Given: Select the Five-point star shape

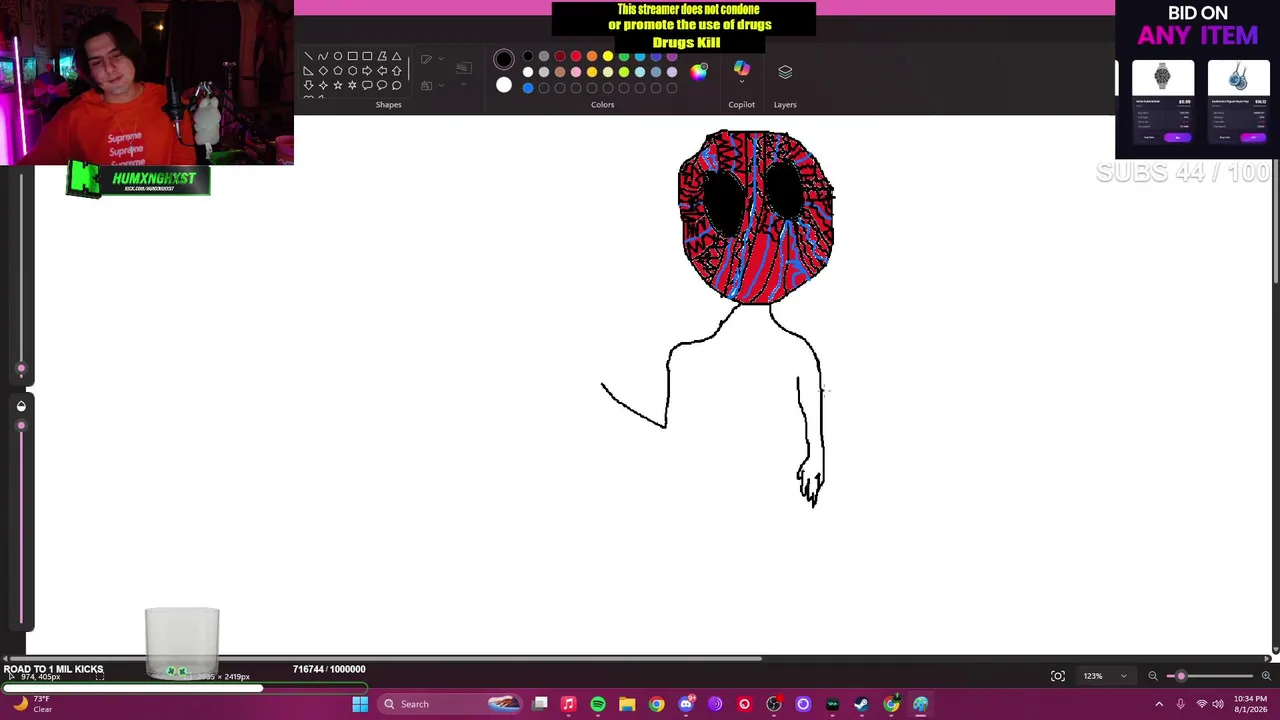Looking at the screenshot, I should click(338, 85).
